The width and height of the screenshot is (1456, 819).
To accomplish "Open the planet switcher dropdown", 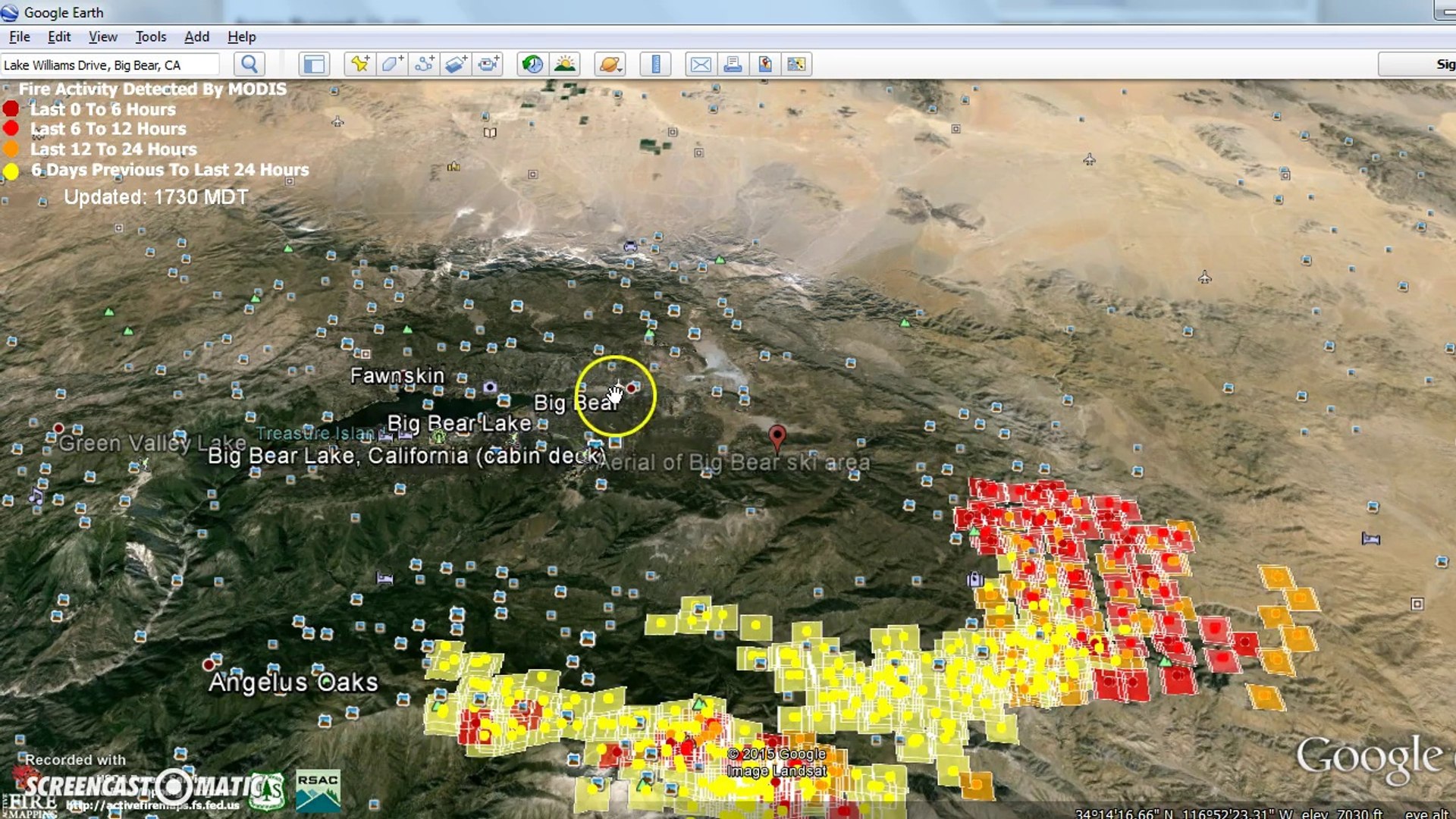I will [x=610, y=64].
